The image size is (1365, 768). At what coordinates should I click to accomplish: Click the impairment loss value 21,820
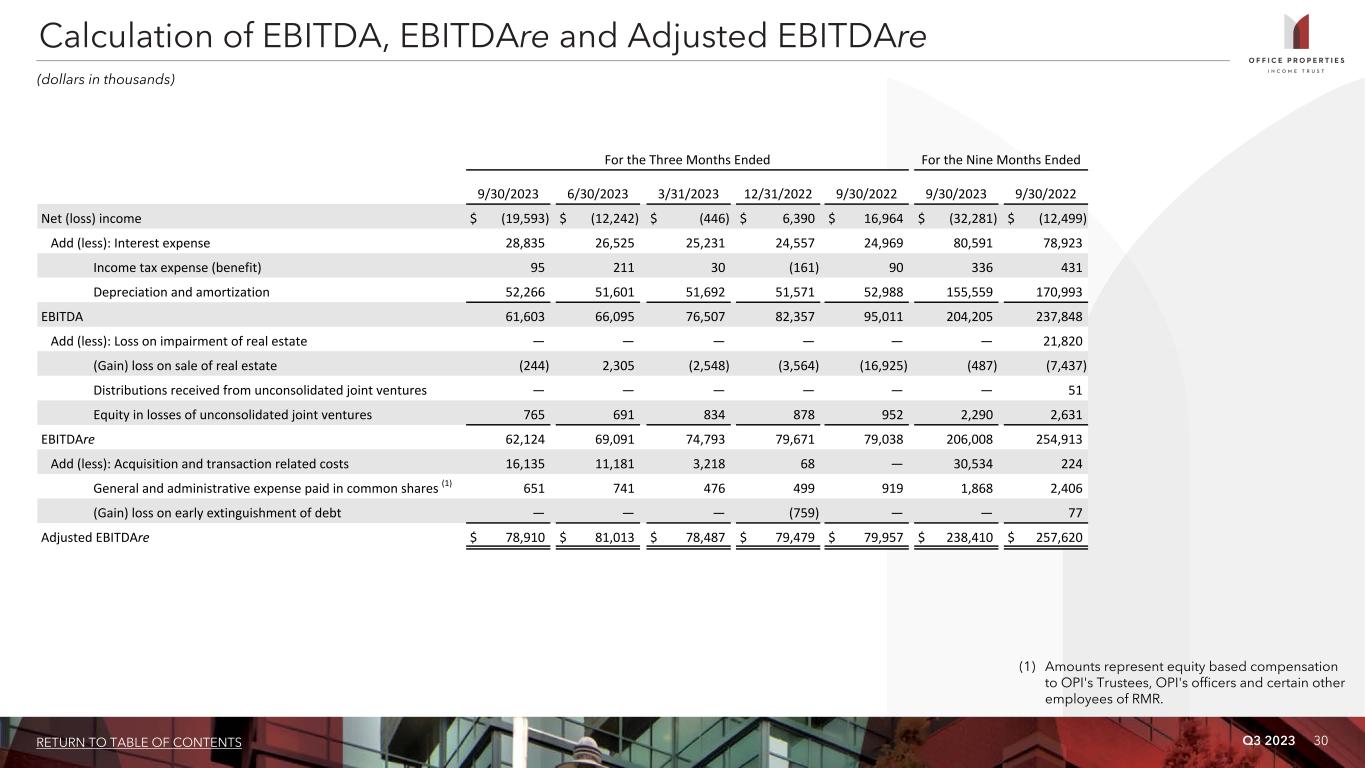coord(1062,341)
